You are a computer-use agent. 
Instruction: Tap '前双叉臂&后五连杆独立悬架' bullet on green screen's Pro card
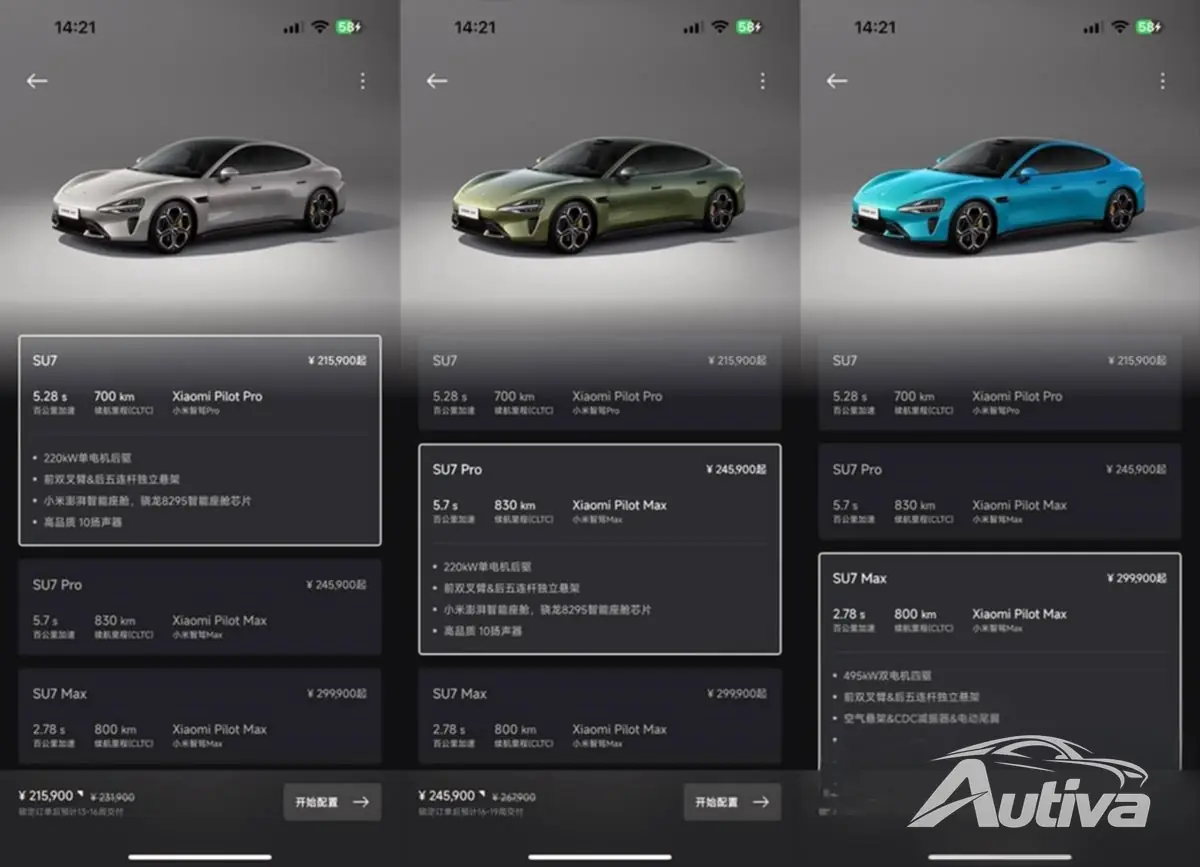pos(511,588)
